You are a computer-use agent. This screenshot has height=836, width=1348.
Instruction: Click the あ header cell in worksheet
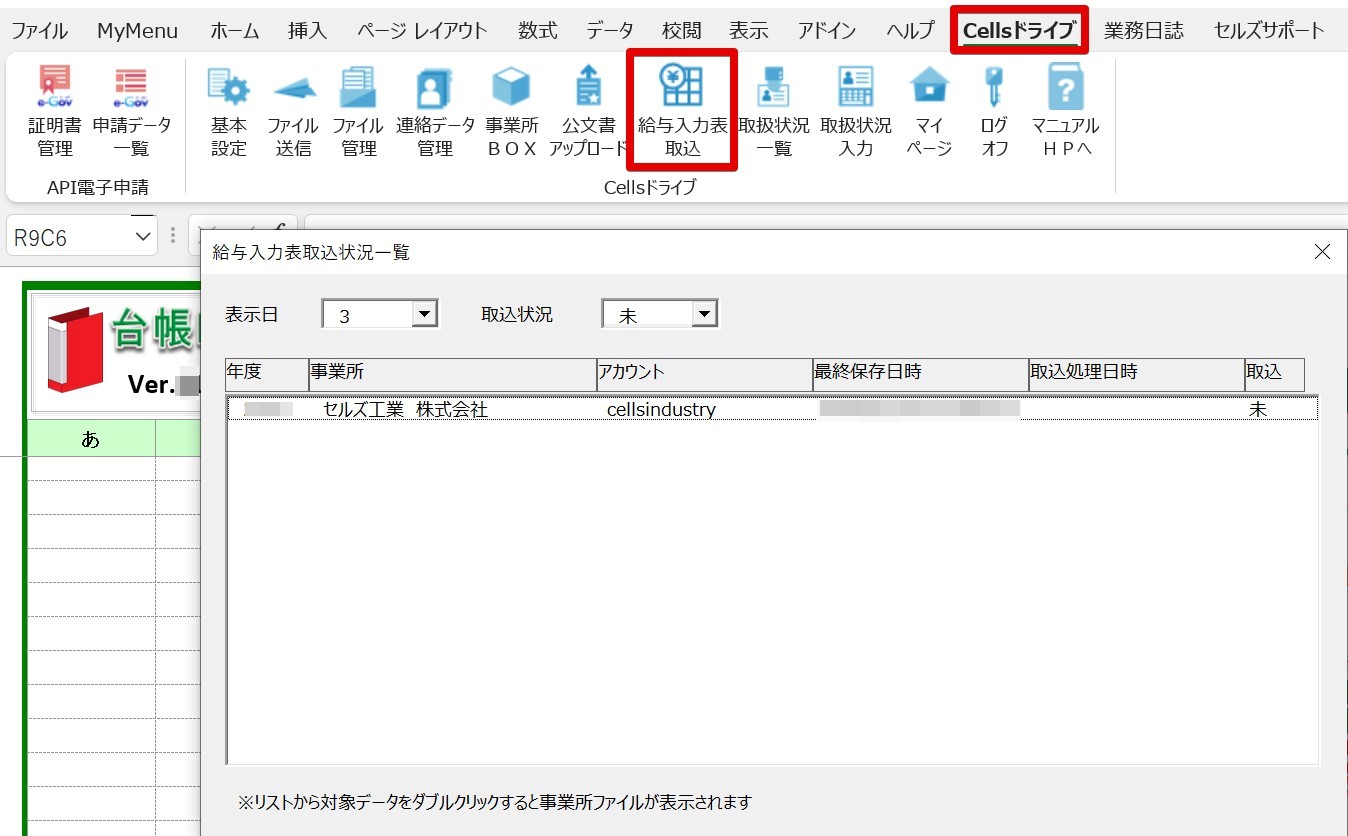coord(91,439)
